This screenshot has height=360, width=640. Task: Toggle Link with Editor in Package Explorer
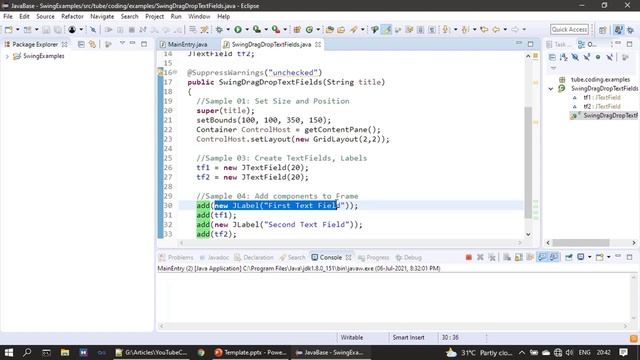tap(93, 44)
